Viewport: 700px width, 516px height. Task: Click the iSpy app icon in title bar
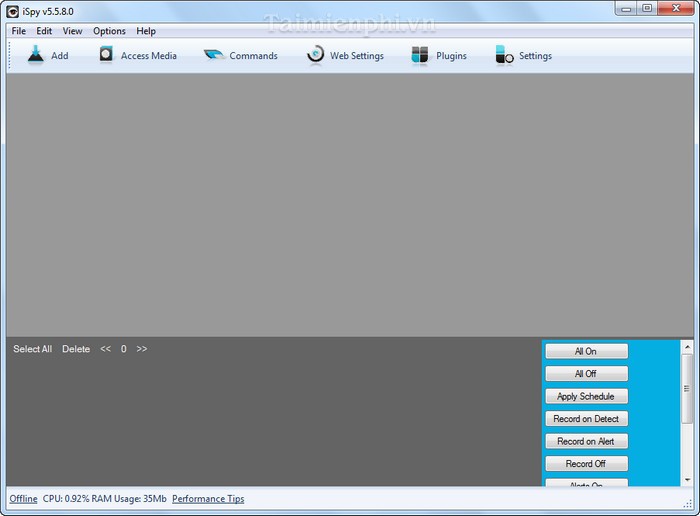click(12, 11)
